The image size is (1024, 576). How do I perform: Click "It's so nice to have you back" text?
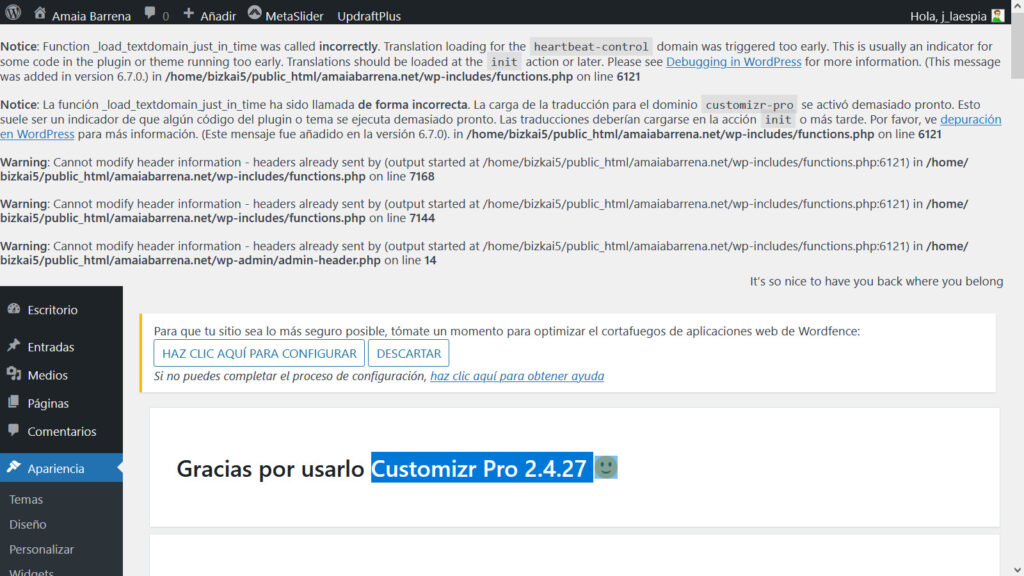[x=876, y=281]
